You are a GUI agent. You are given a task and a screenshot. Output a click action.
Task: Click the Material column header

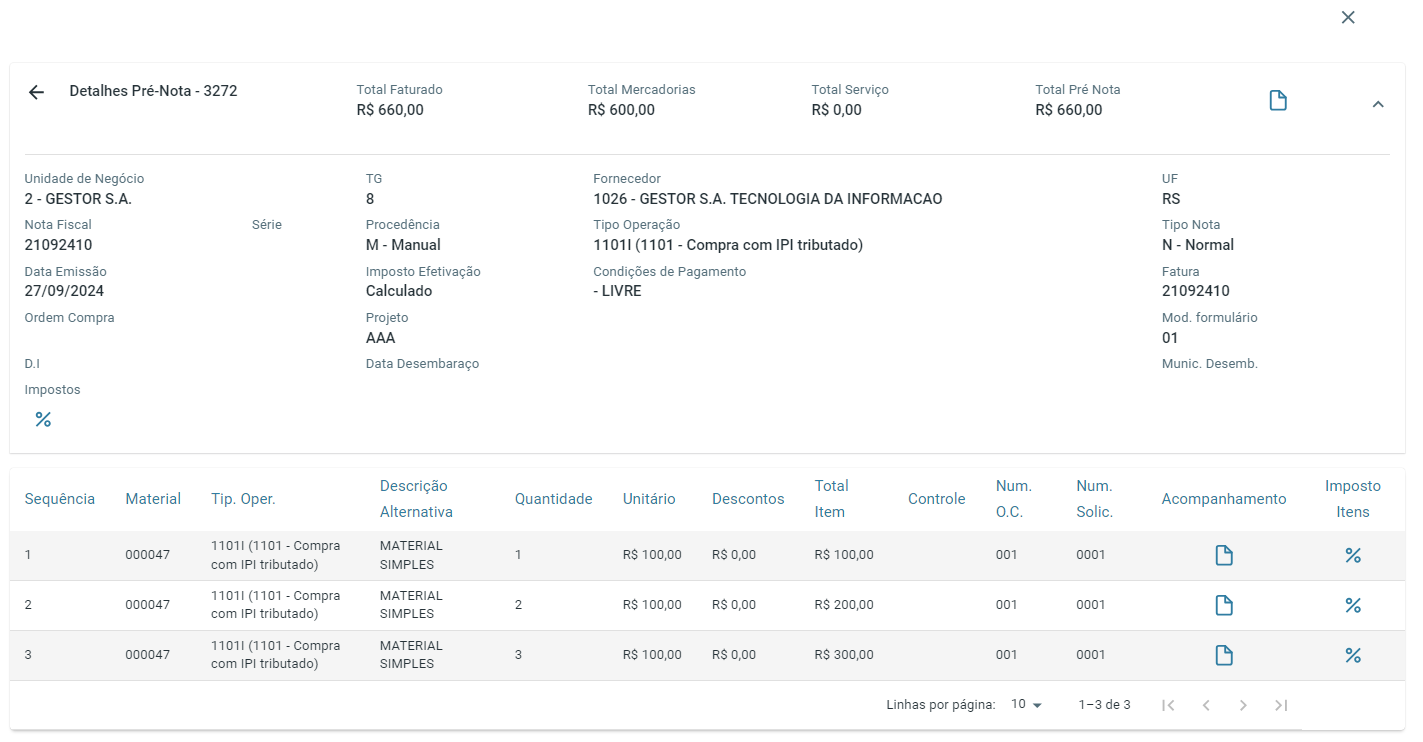[x=153, y=499]
